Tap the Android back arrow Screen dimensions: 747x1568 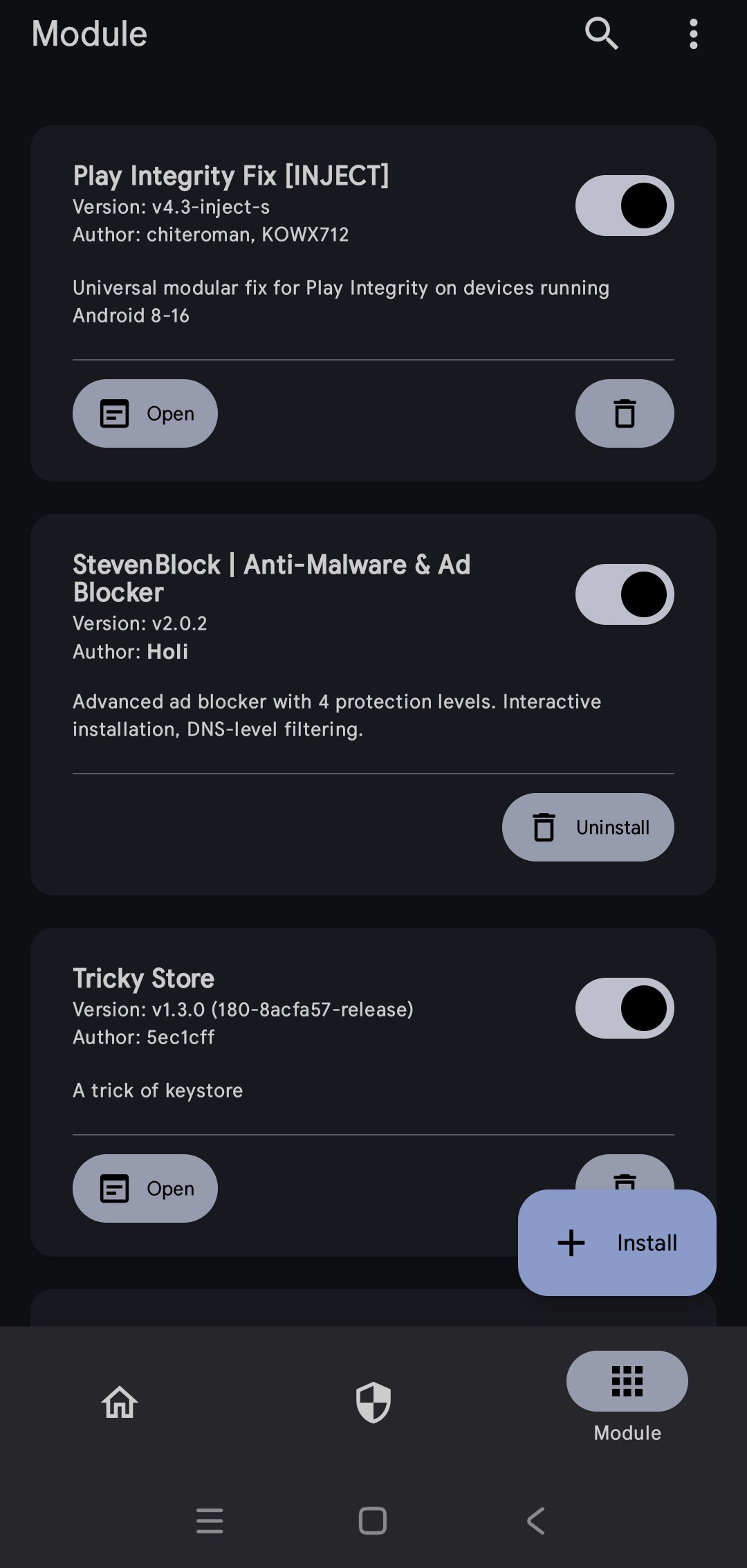click(x=536, y=1521)
